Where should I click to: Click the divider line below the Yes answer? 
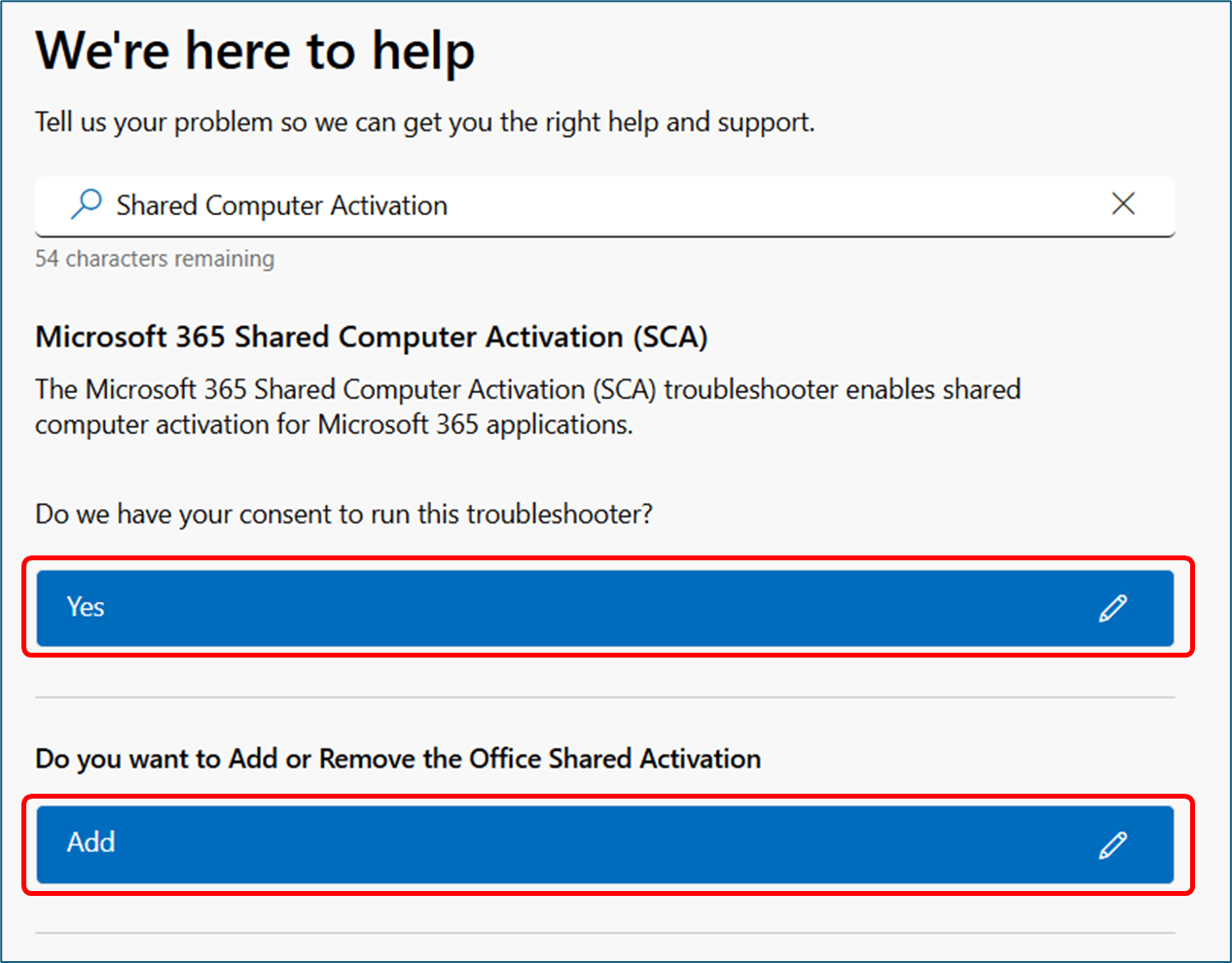click(x=604, y=697)
